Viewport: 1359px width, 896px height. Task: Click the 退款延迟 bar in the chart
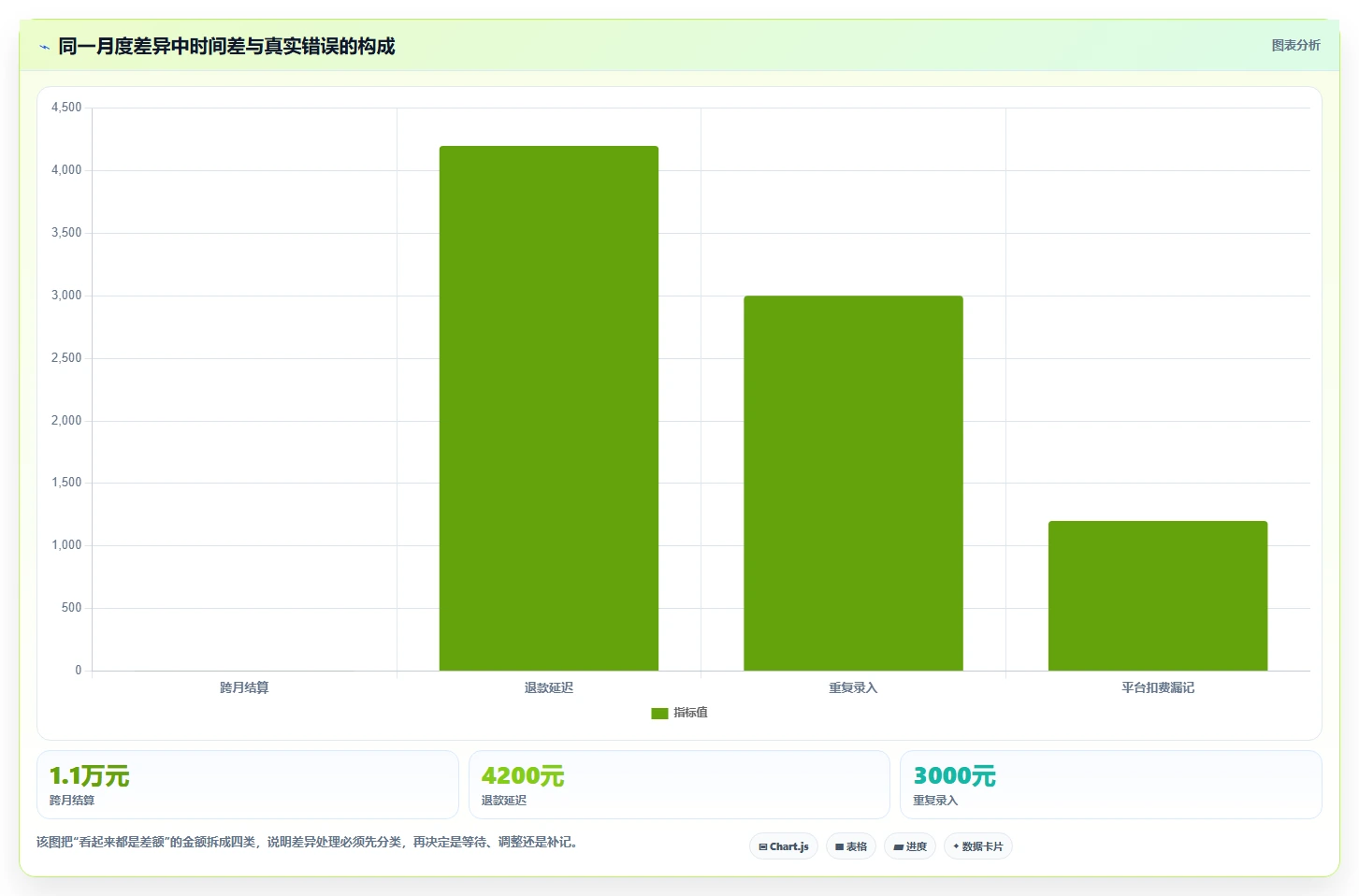coord(549,408)
